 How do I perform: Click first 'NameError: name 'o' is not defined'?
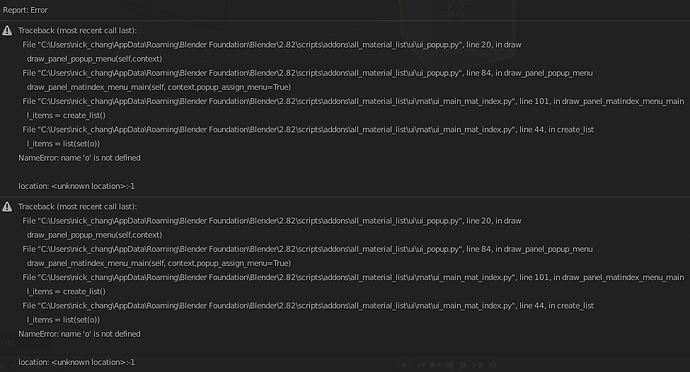tap(79, 158)
